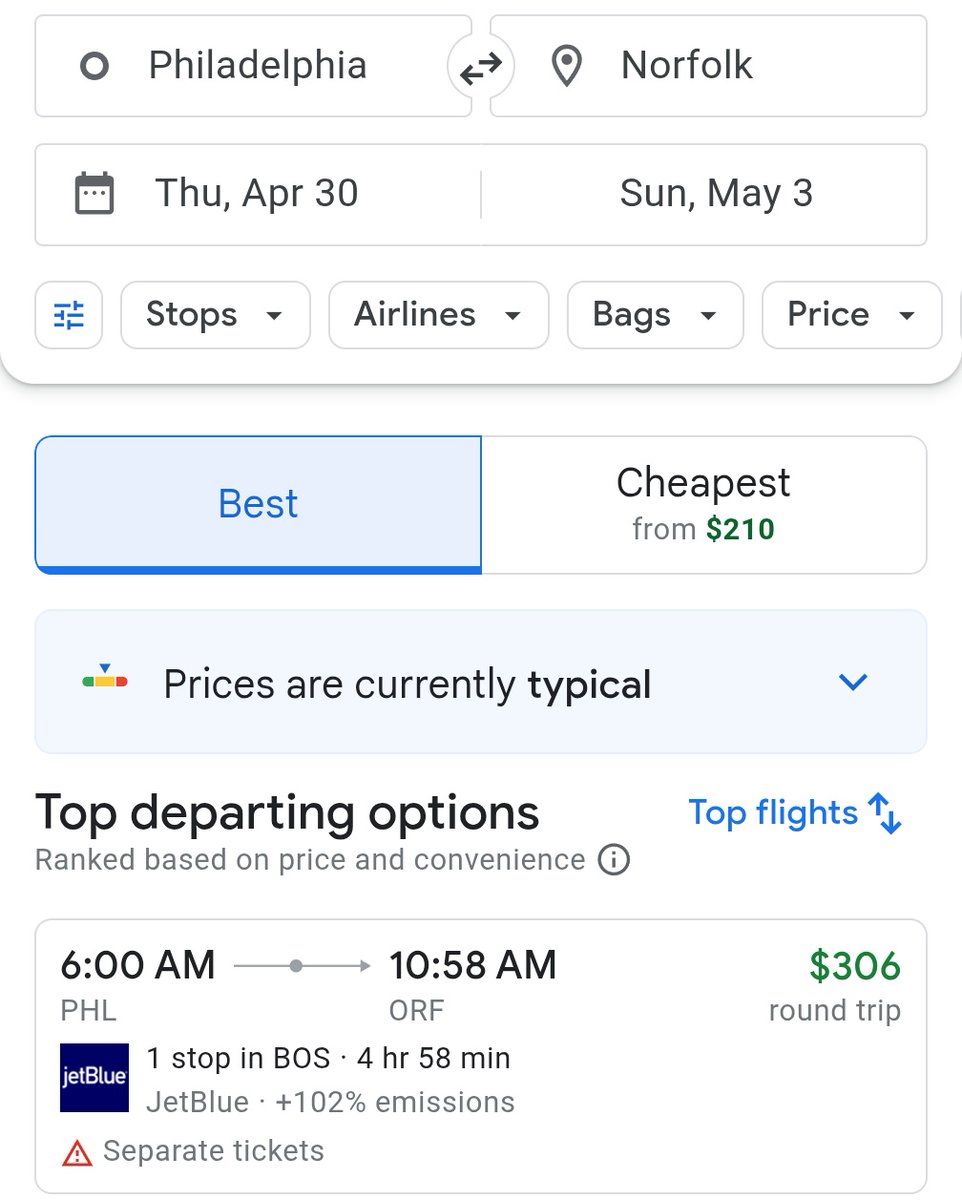The height and width of the screenshot is (1200, 962).
Task: Click the price insights colored gauge icon
Action: click(x=105, y=681)
